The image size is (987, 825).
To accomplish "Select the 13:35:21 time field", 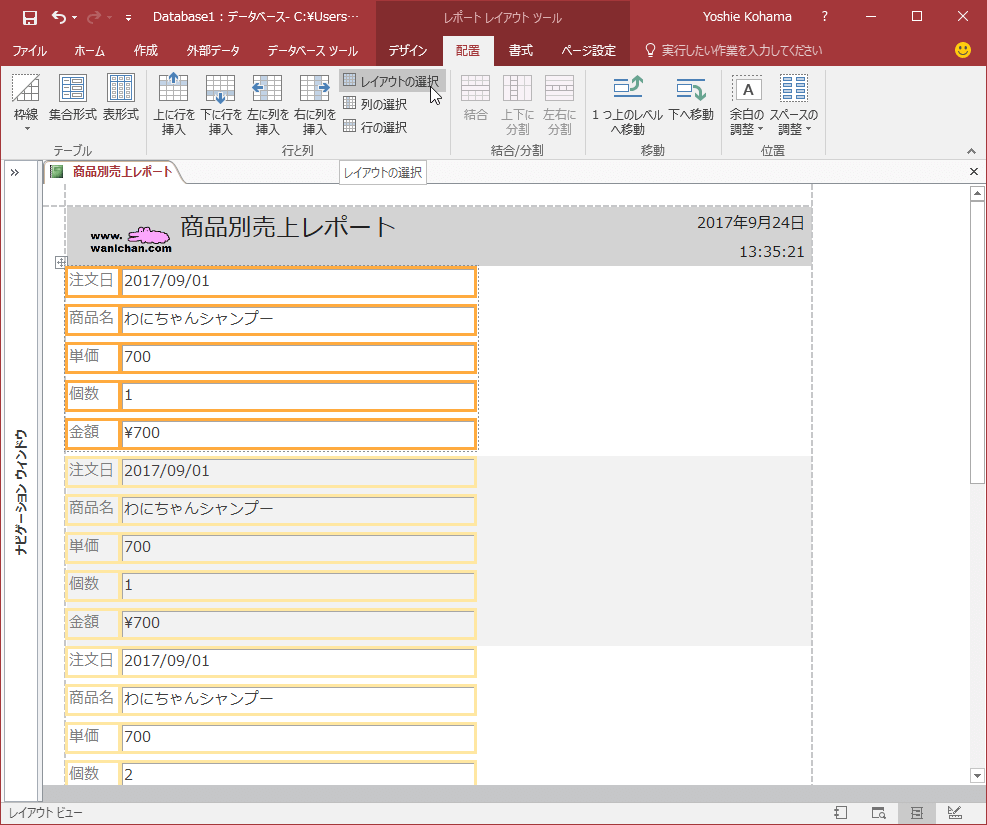I will pos(772,252).
